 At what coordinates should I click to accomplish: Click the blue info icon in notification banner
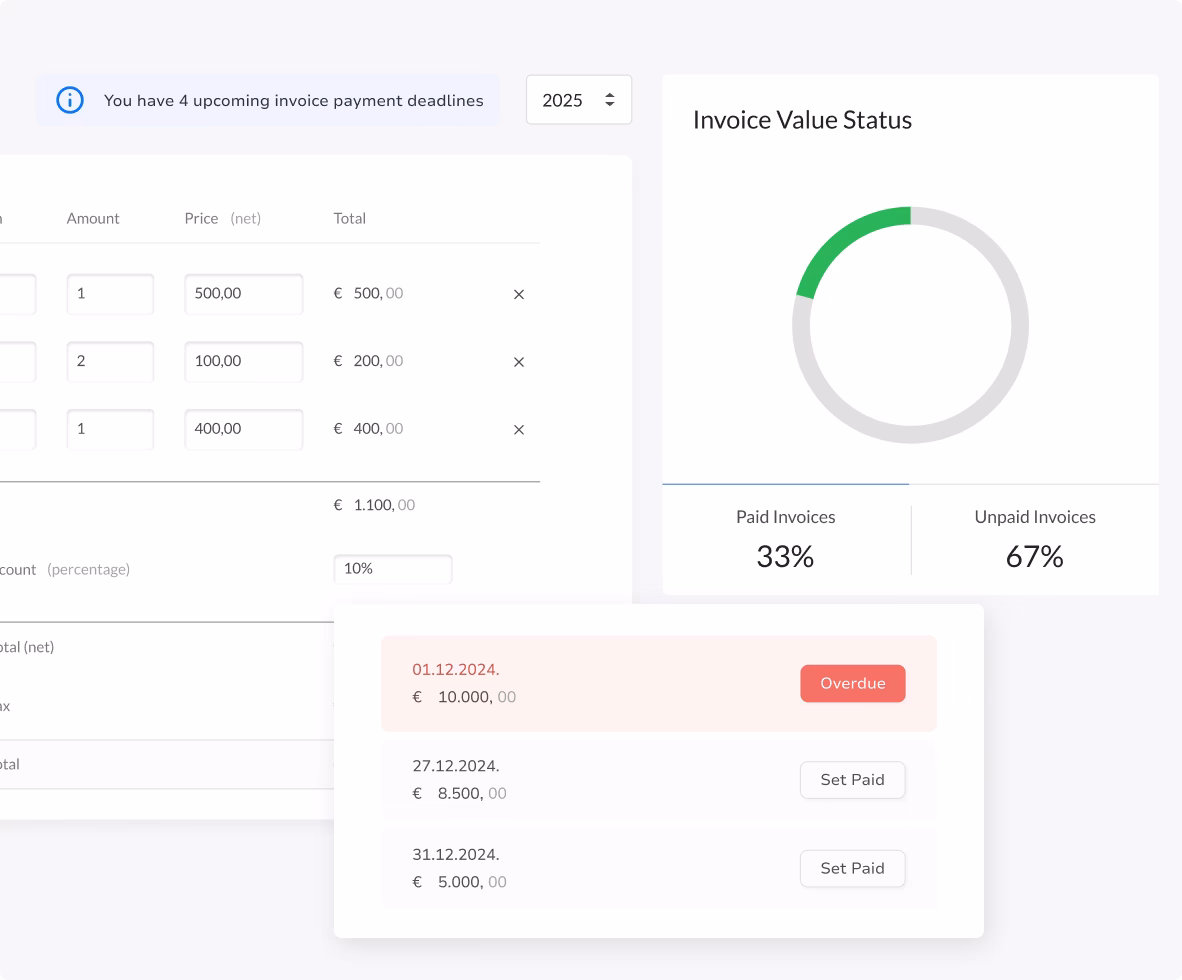pyautogui.click(x=70, y=100)
